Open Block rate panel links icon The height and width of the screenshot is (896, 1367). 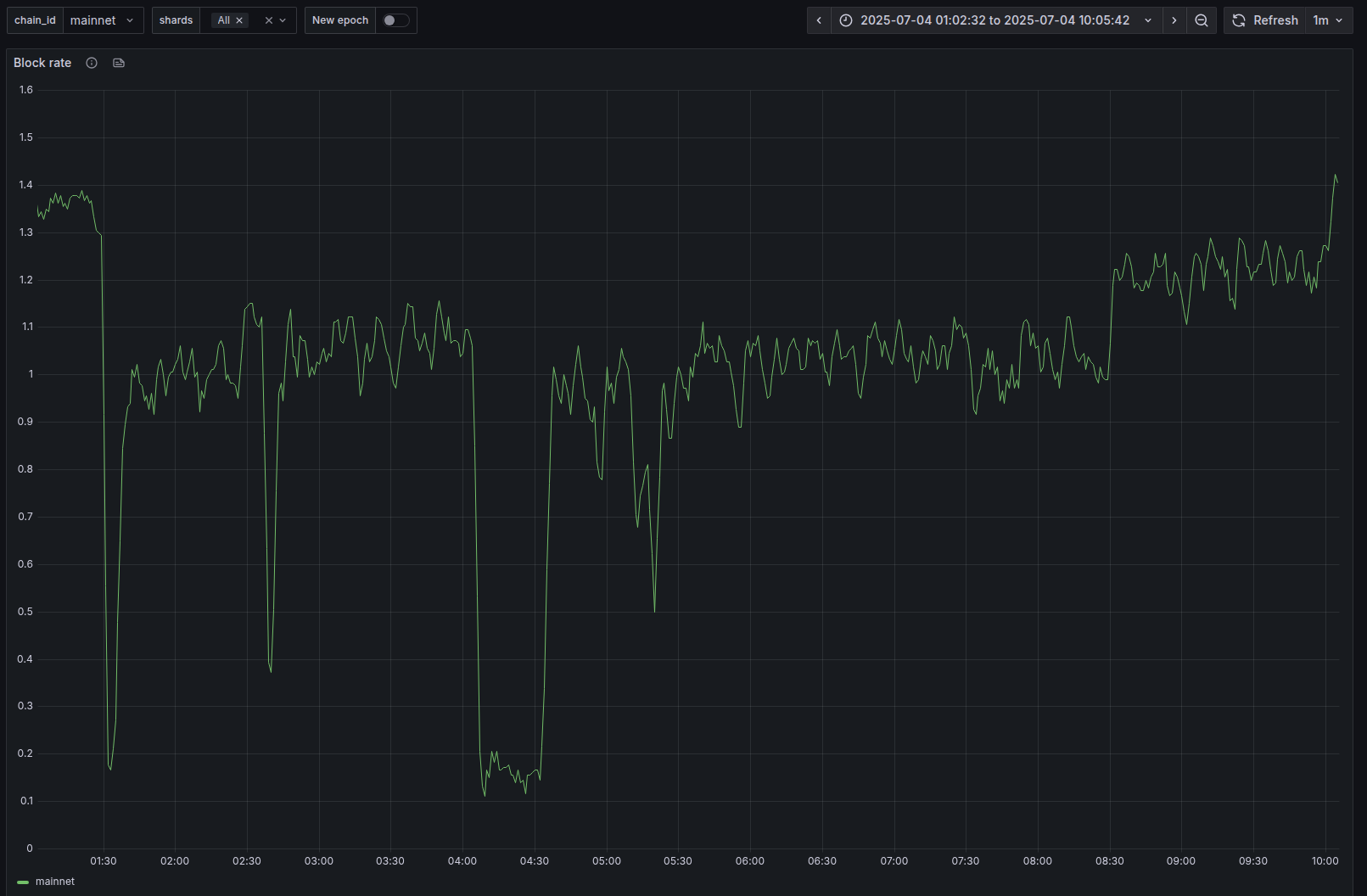point(119,63)
